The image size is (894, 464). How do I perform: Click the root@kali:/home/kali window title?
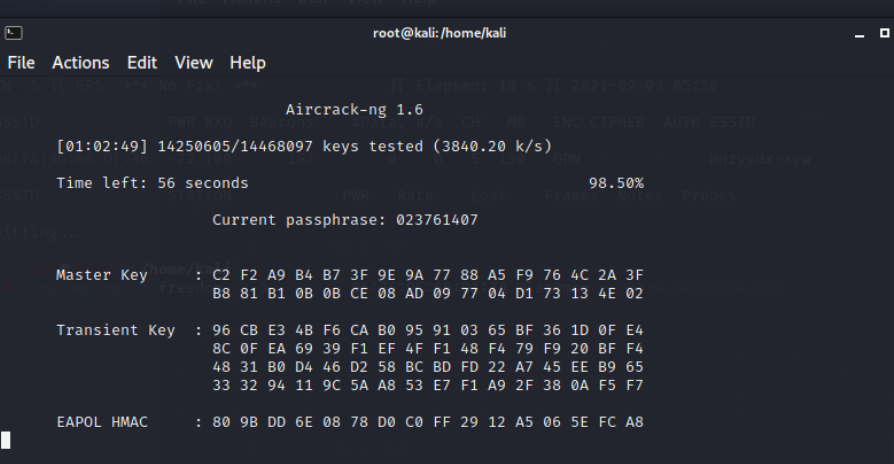click(446, 34)
